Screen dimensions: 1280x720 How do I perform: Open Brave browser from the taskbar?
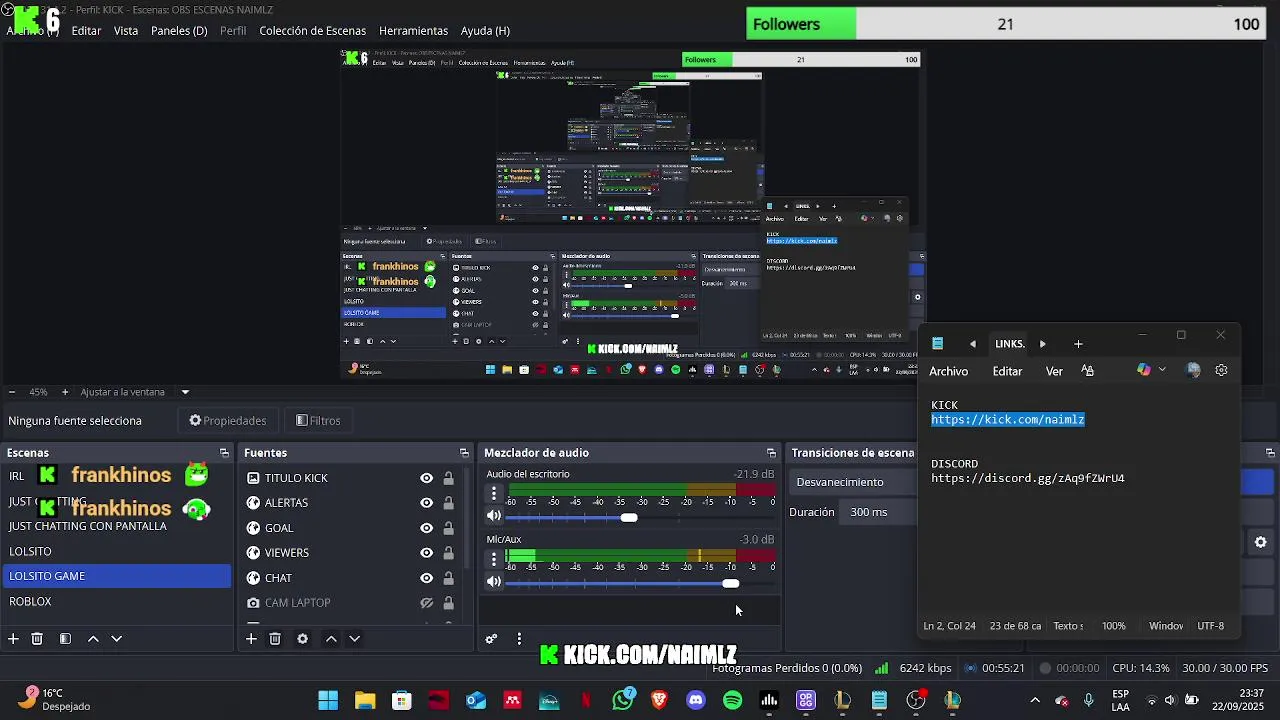(x=659, y=700)
